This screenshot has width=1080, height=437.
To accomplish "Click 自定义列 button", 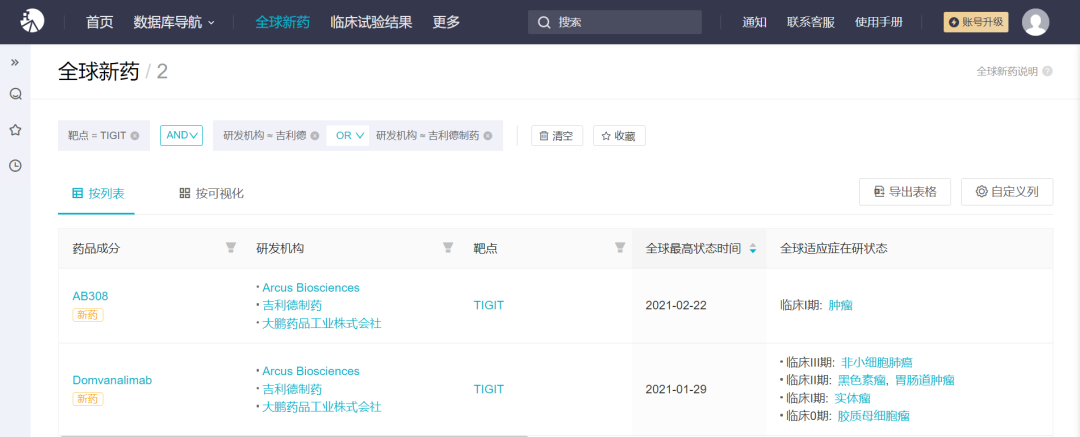I will click(1007, 192).
